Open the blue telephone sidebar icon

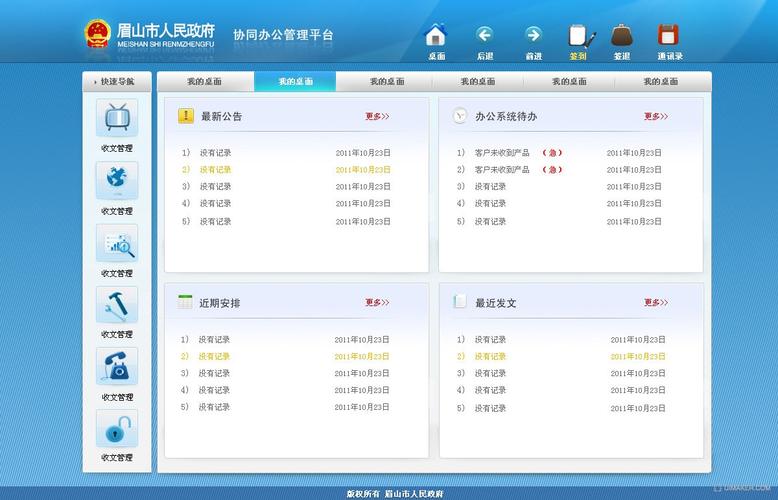117,367
